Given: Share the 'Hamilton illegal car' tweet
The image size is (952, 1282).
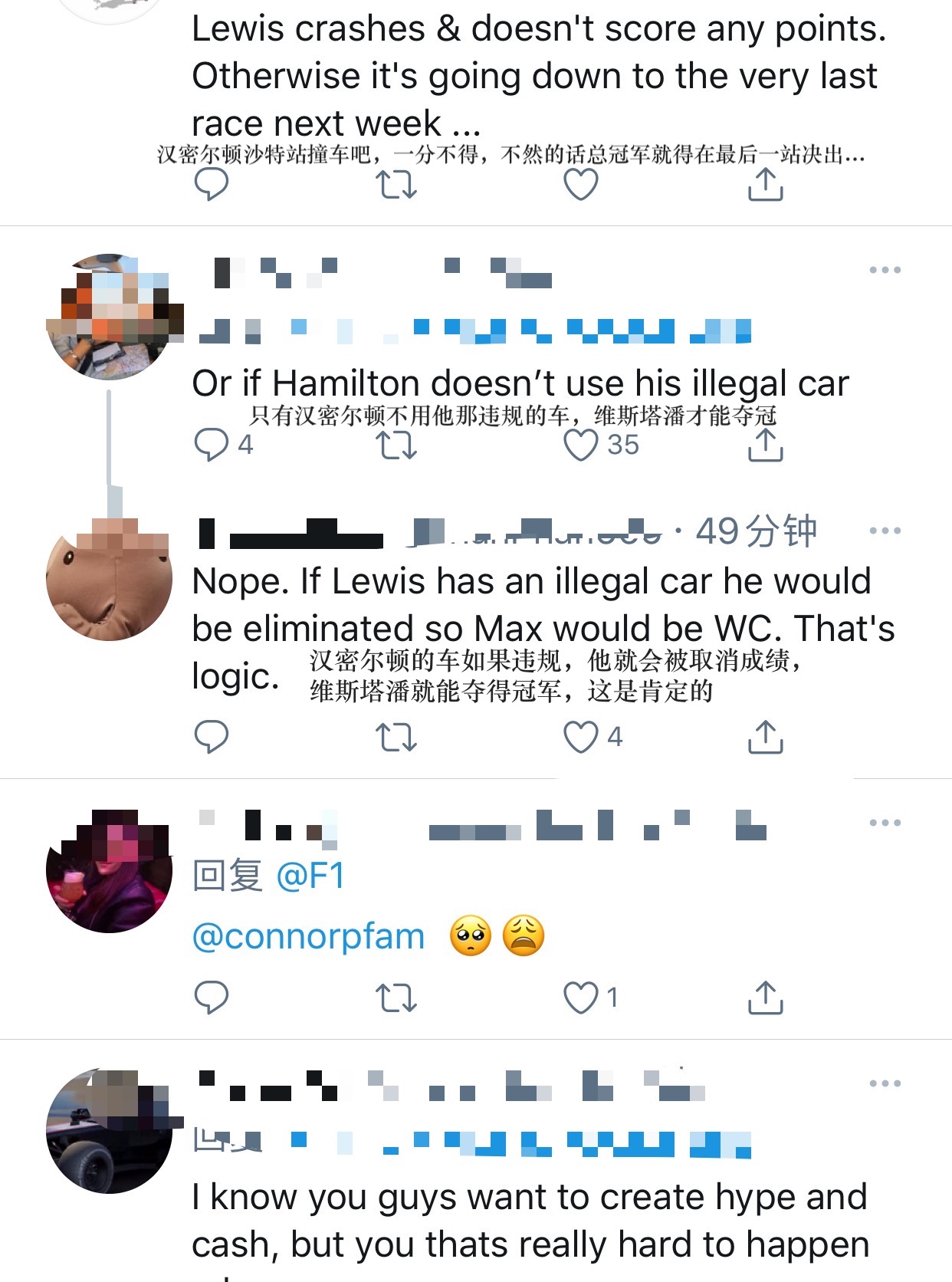Looking at the screenshot, I should 765,444.
